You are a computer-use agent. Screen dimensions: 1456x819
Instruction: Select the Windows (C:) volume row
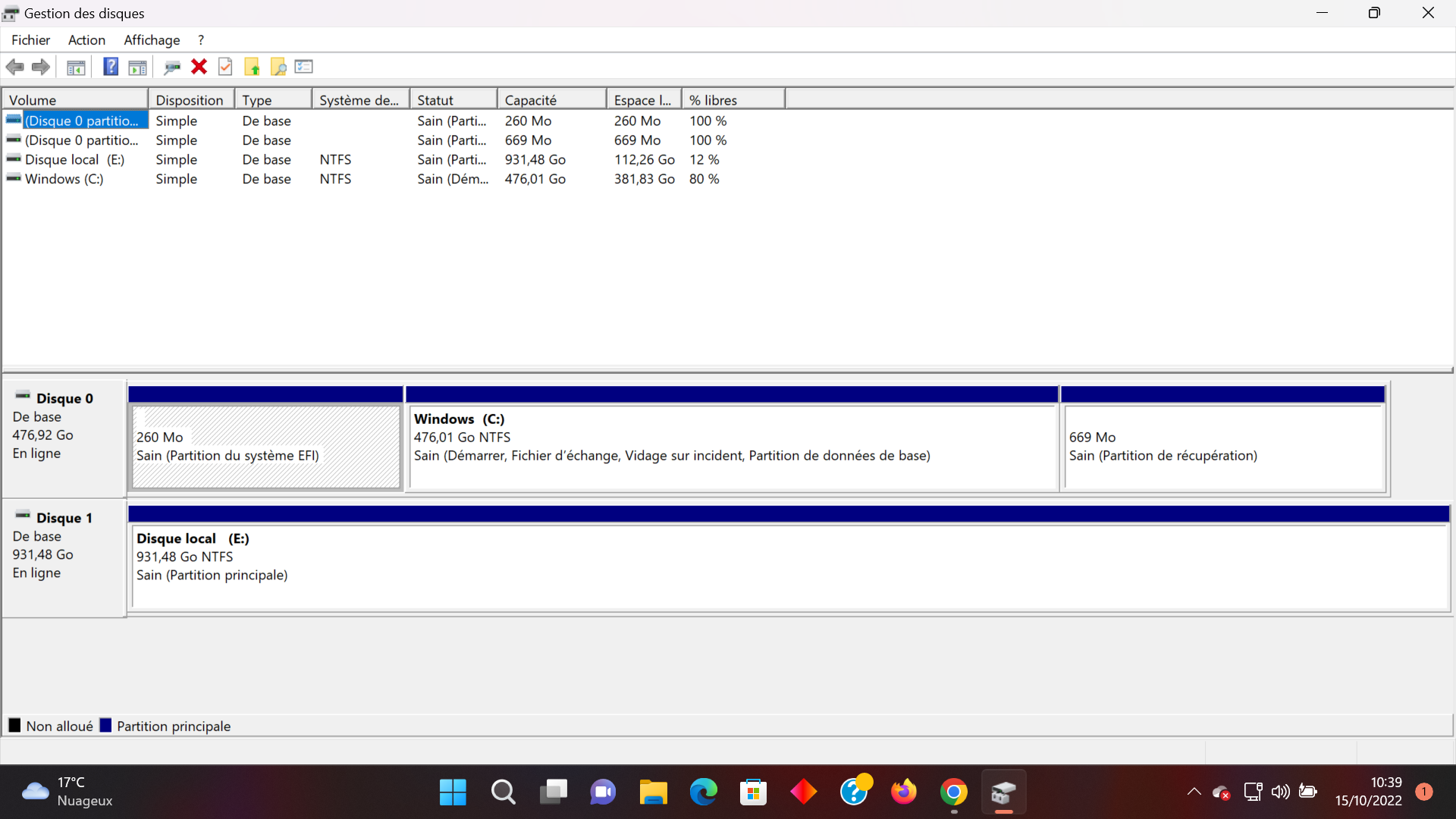point(64,179)
